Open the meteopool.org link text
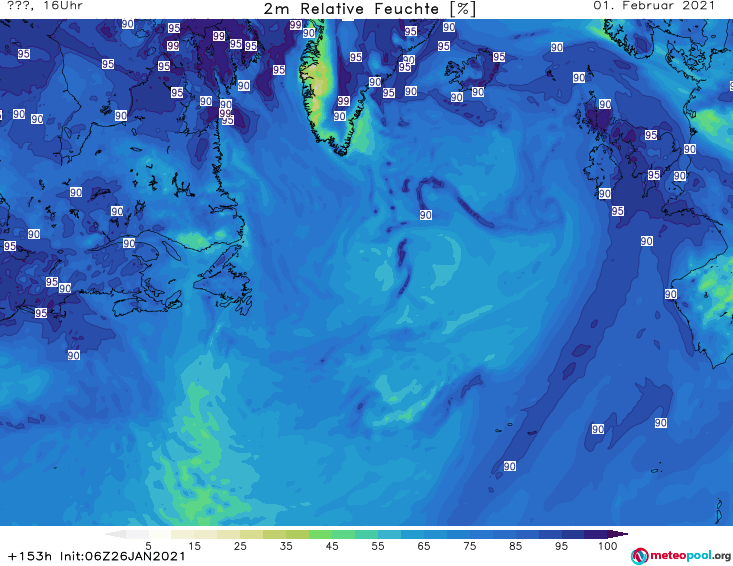The height and width of the screenshot is (566, 733). coord(690,555)
